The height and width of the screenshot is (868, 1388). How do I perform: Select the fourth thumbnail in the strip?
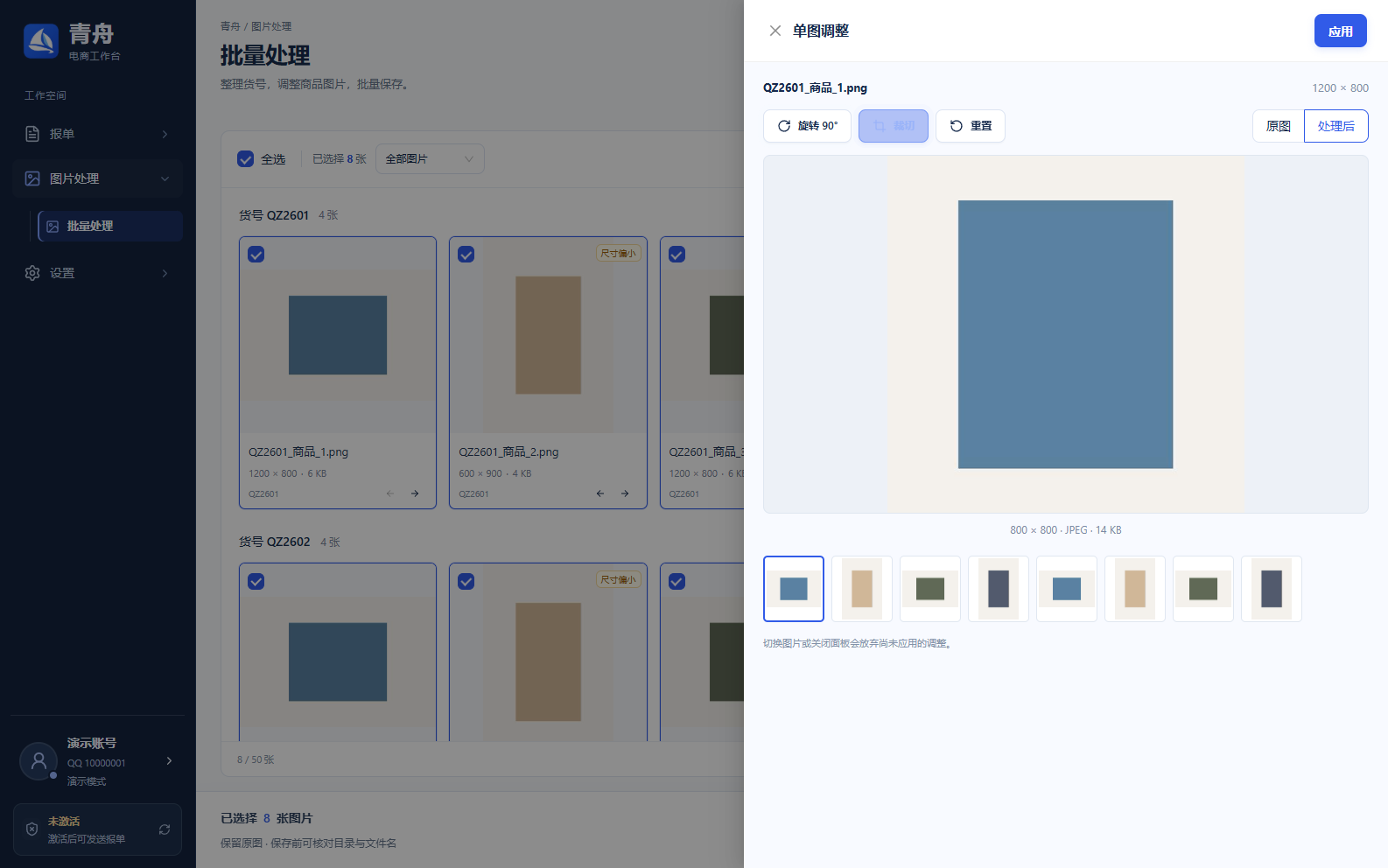coord(999,589)
